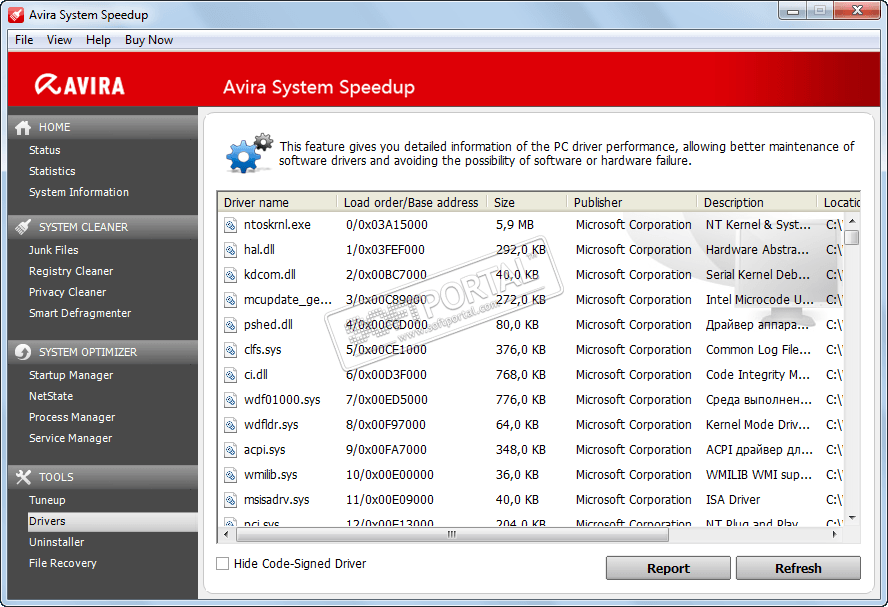Screen dimensions: 888x607
Task: Click the Avira logo in the red banner
Action: point(80,85)
